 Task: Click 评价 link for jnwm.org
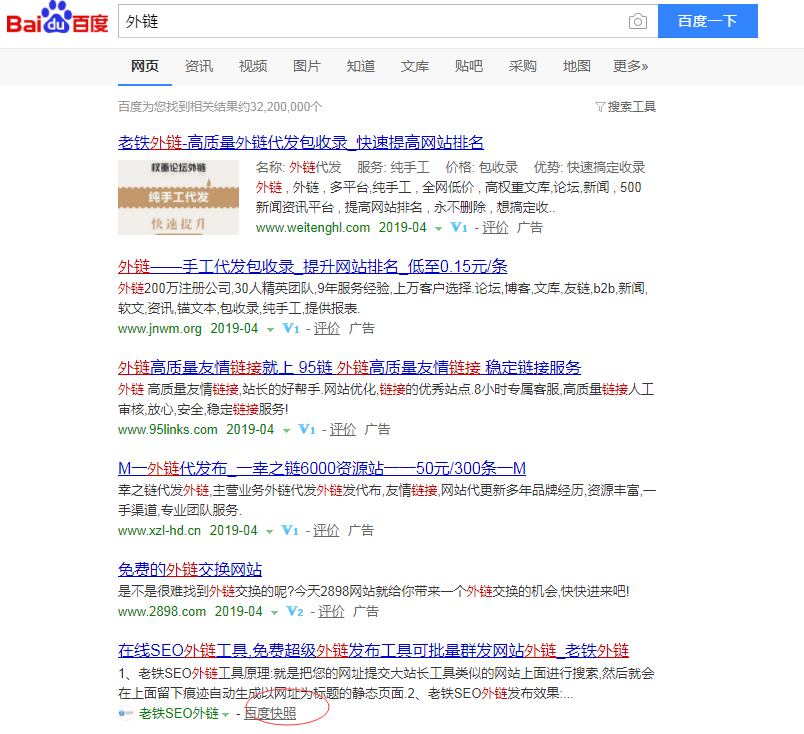point(327,328)
